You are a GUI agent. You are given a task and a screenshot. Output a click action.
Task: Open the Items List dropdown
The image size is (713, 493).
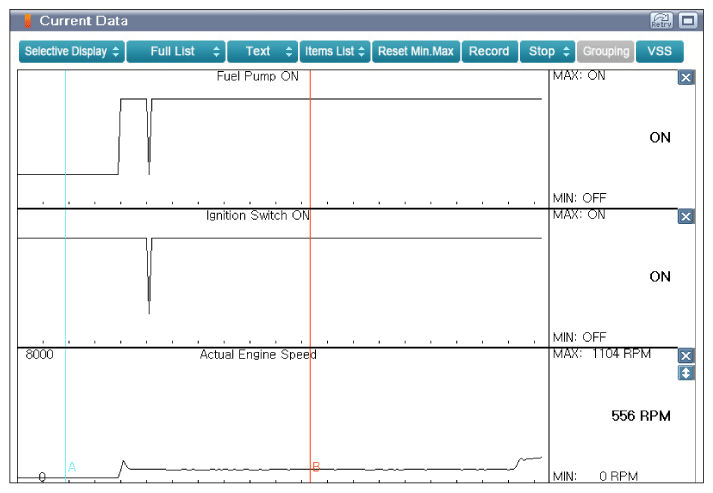pos(335,51)
